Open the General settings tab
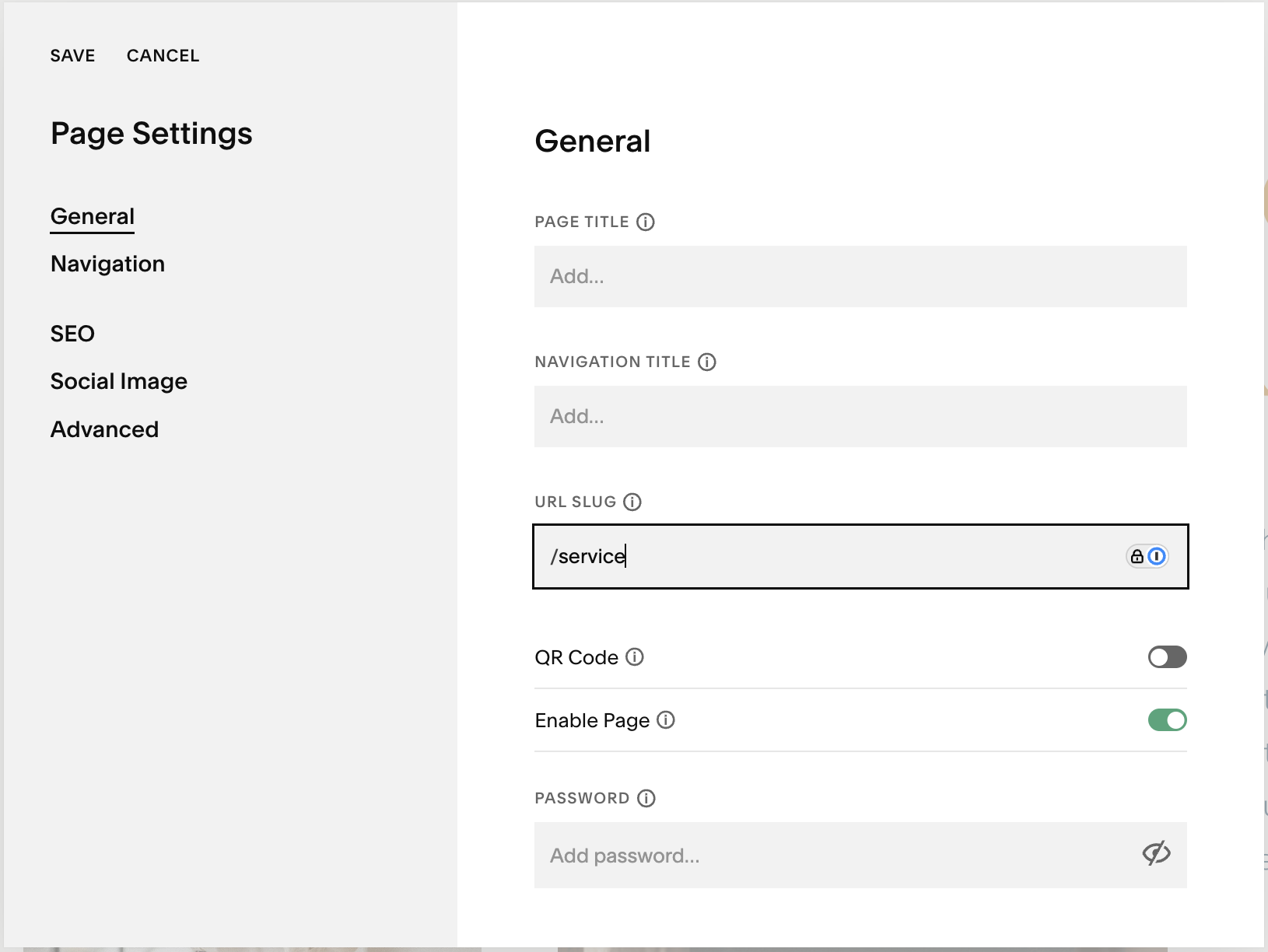This screenshot has width=1268, height=952. coord(93,216)
